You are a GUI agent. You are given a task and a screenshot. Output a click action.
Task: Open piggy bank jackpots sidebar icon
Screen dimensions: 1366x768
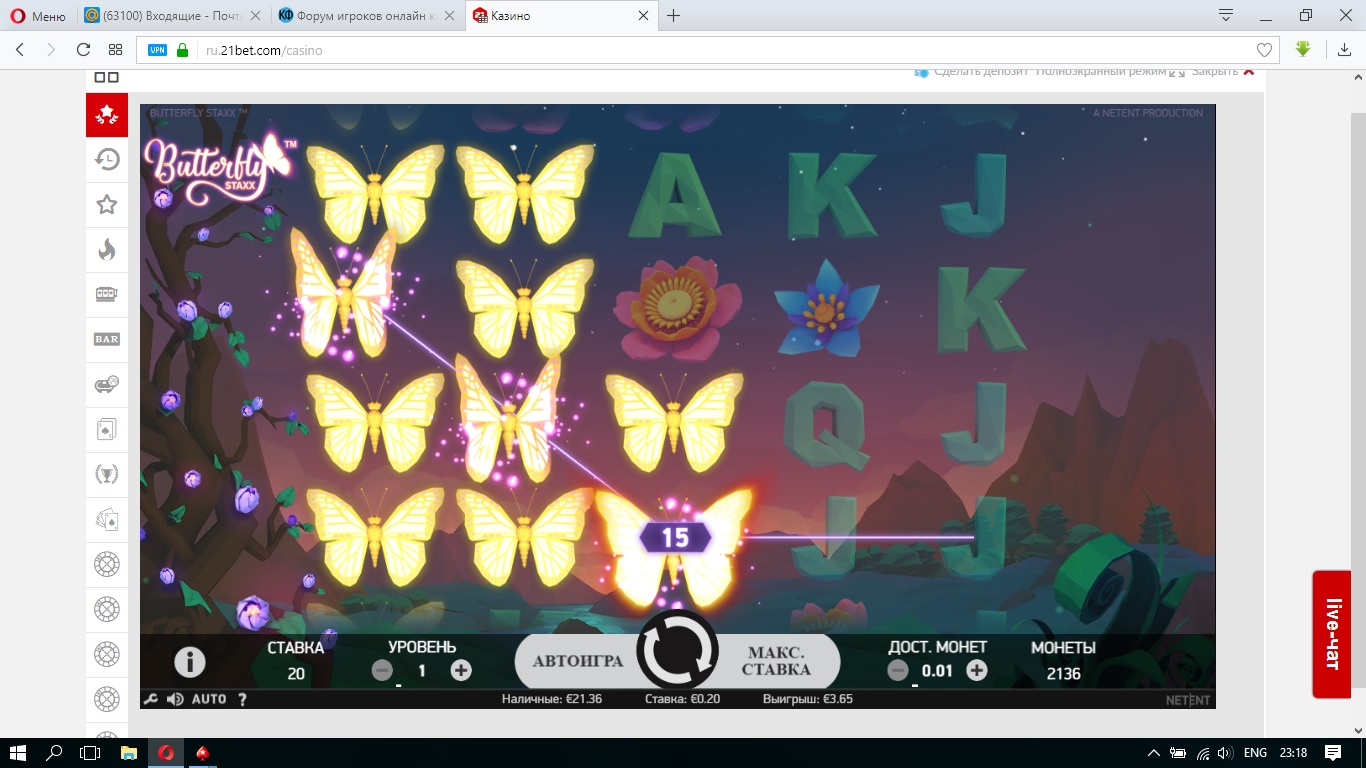click(x=107, y=385)
